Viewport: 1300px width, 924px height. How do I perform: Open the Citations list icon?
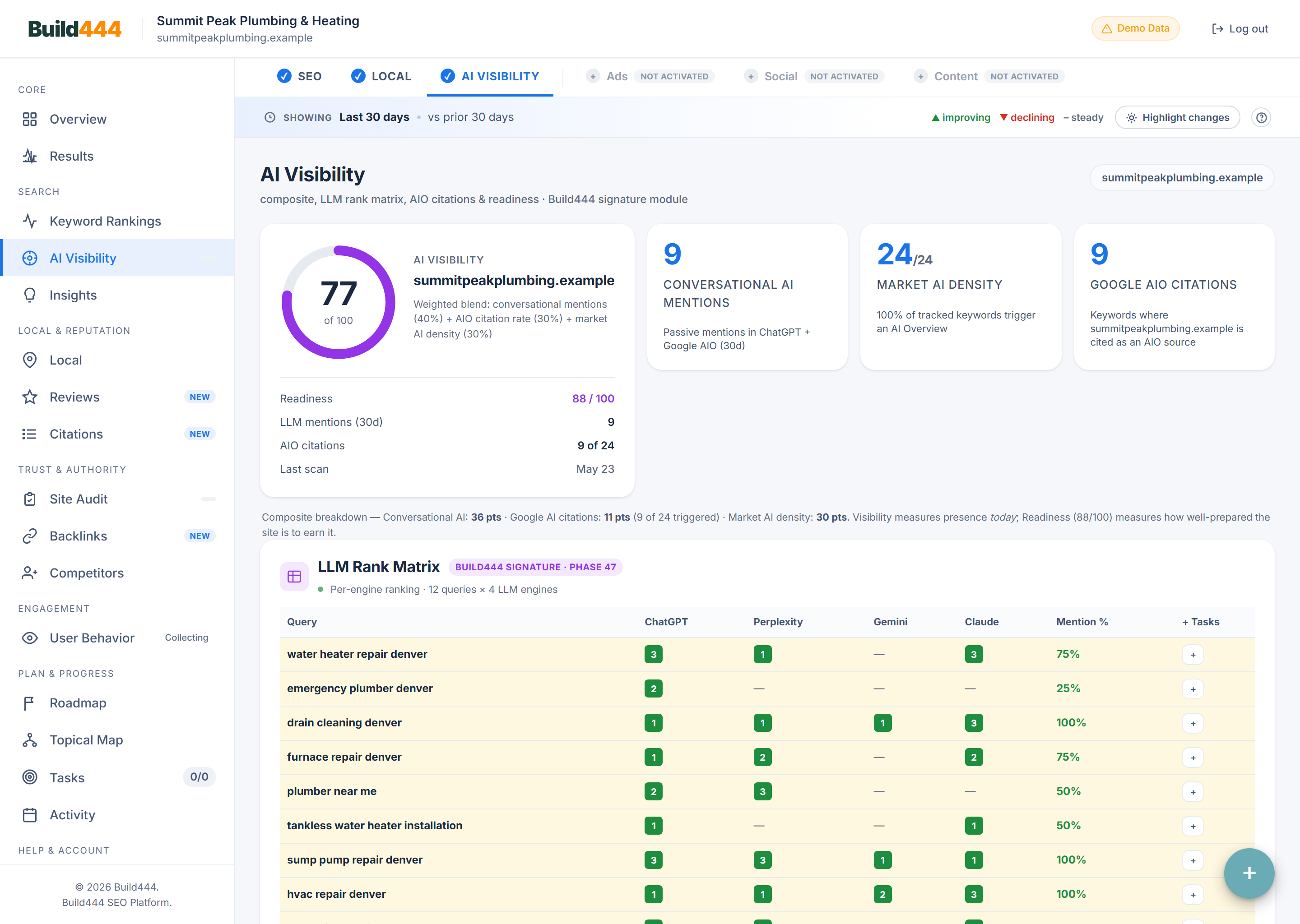pos(30,434)
